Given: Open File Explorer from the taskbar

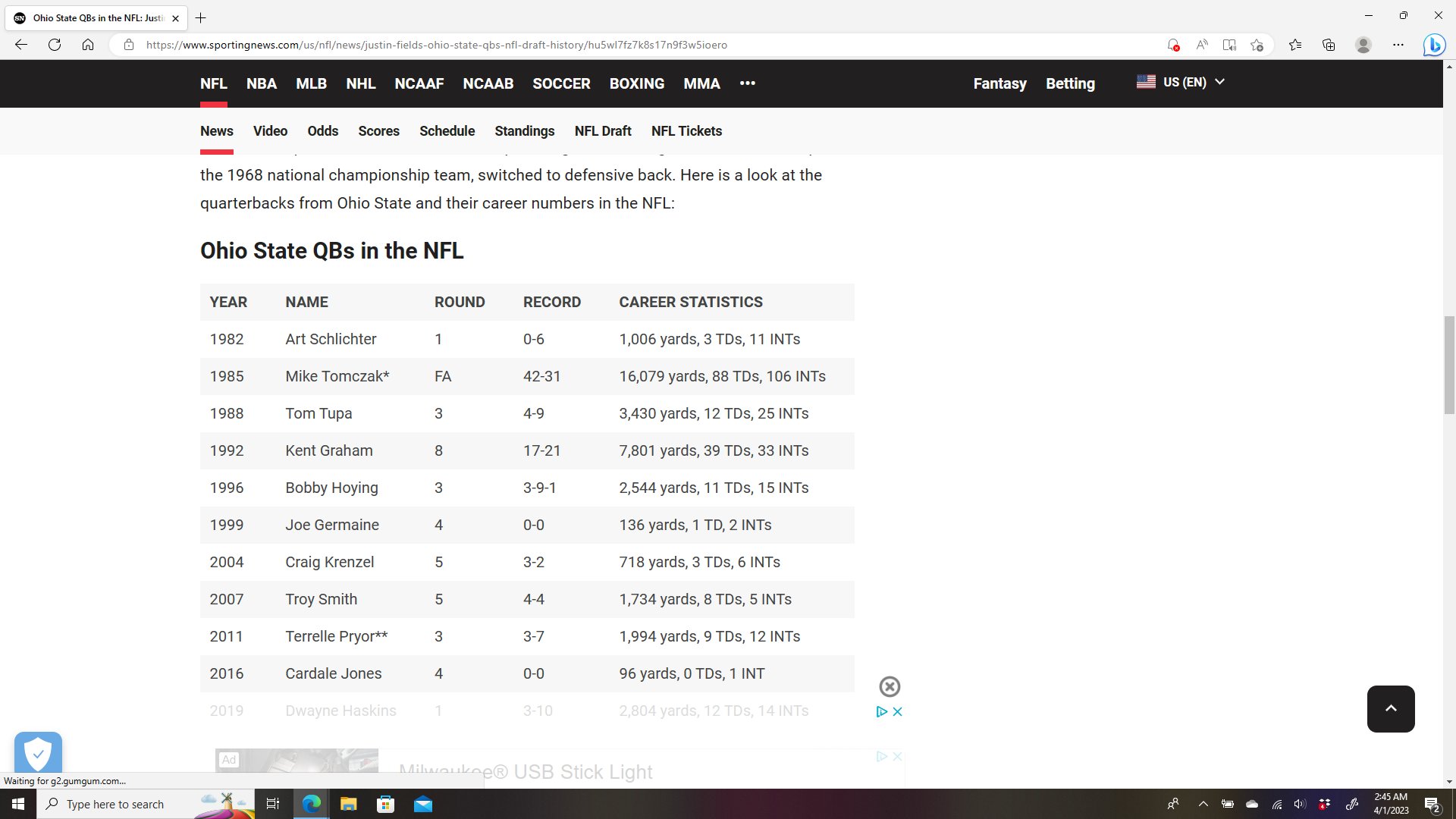Looking at the screenshot, I should click(x=348, y=804).
